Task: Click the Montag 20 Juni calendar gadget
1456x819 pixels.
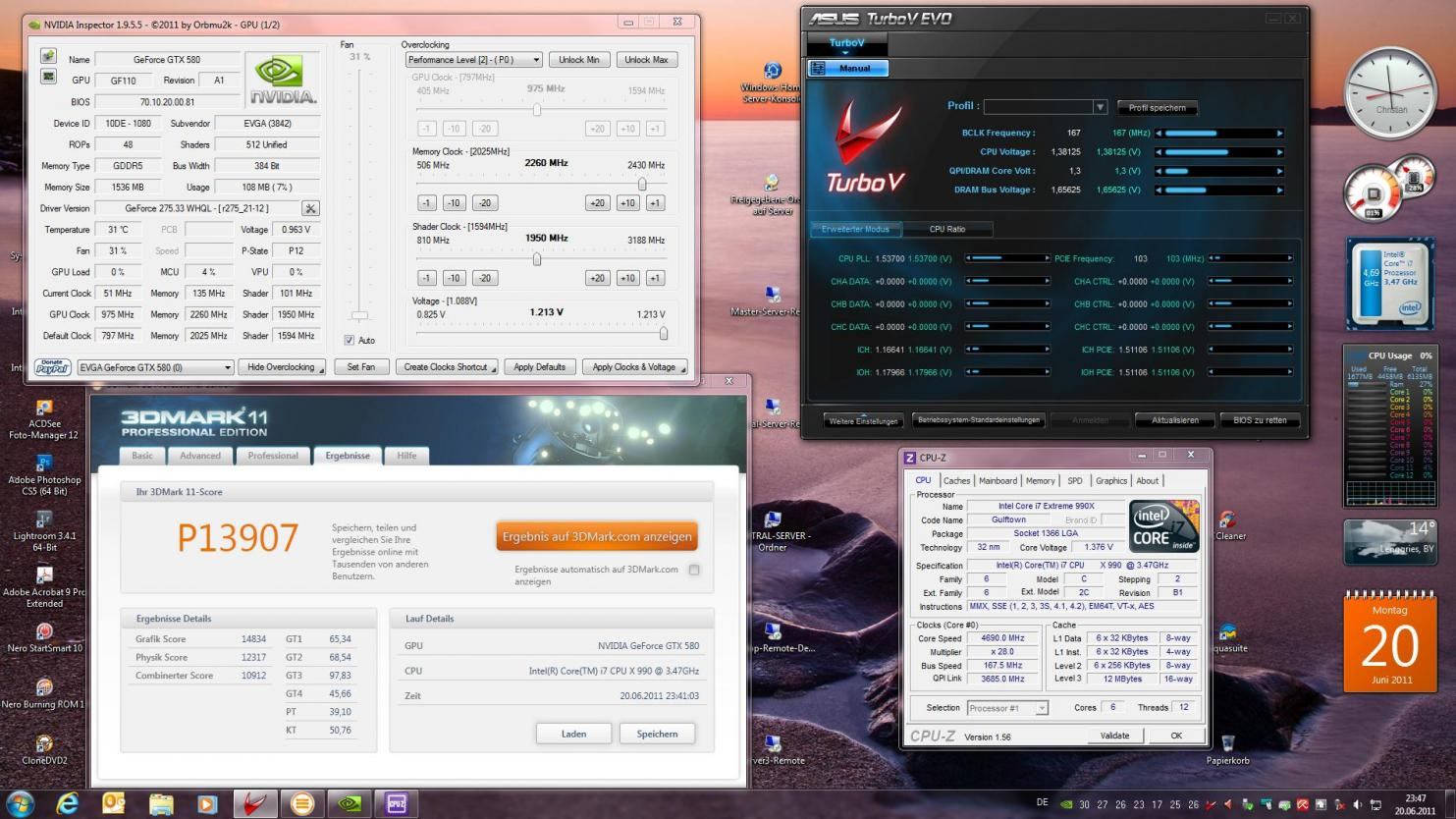Action: pos(1389,640)
